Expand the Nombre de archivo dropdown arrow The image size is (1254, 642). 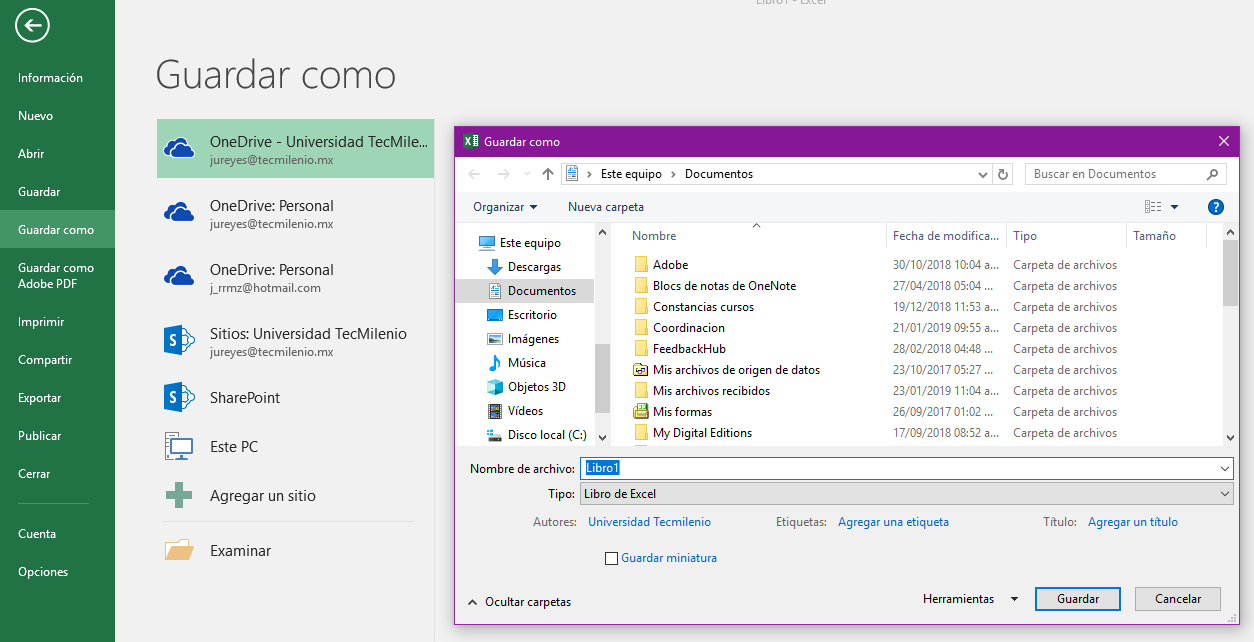tap(1225, 468)
